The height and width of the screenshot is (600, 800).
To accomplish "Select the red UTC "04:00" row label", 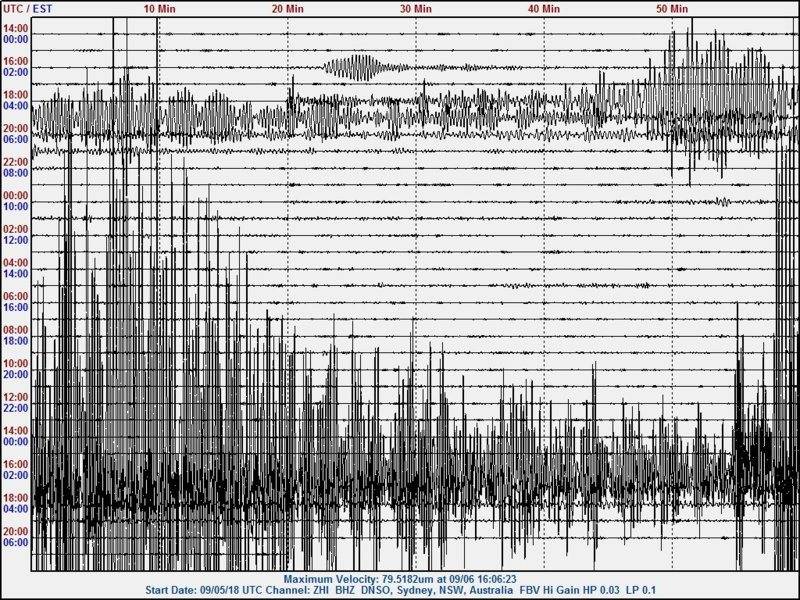I will click(x=16, y=263).
